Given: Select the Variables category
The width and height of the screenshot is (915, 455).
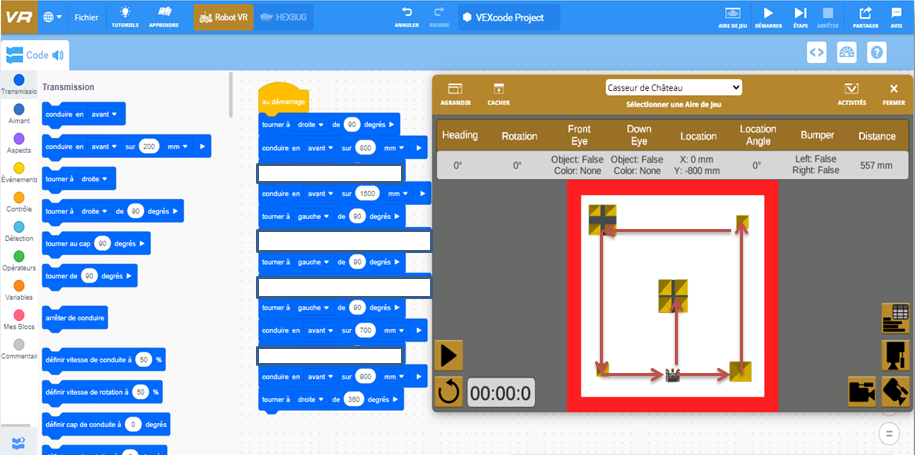Looking at the screenshot, I should 19,290.
